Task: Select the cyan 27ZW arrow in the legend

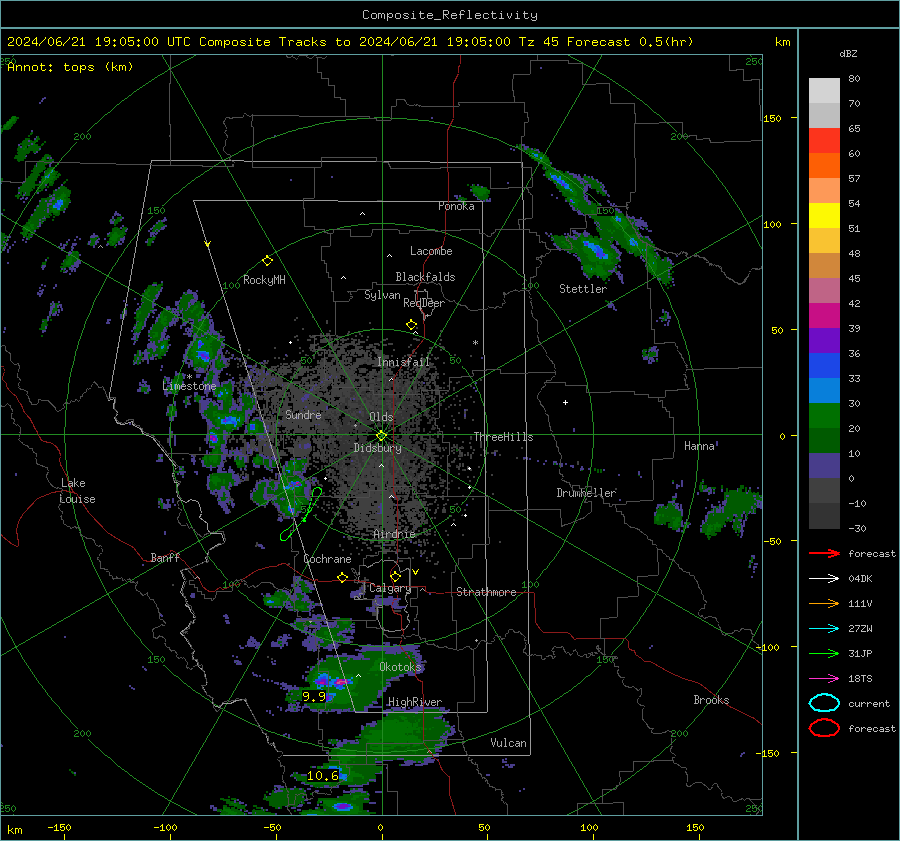Action: (x=824, y=629)
